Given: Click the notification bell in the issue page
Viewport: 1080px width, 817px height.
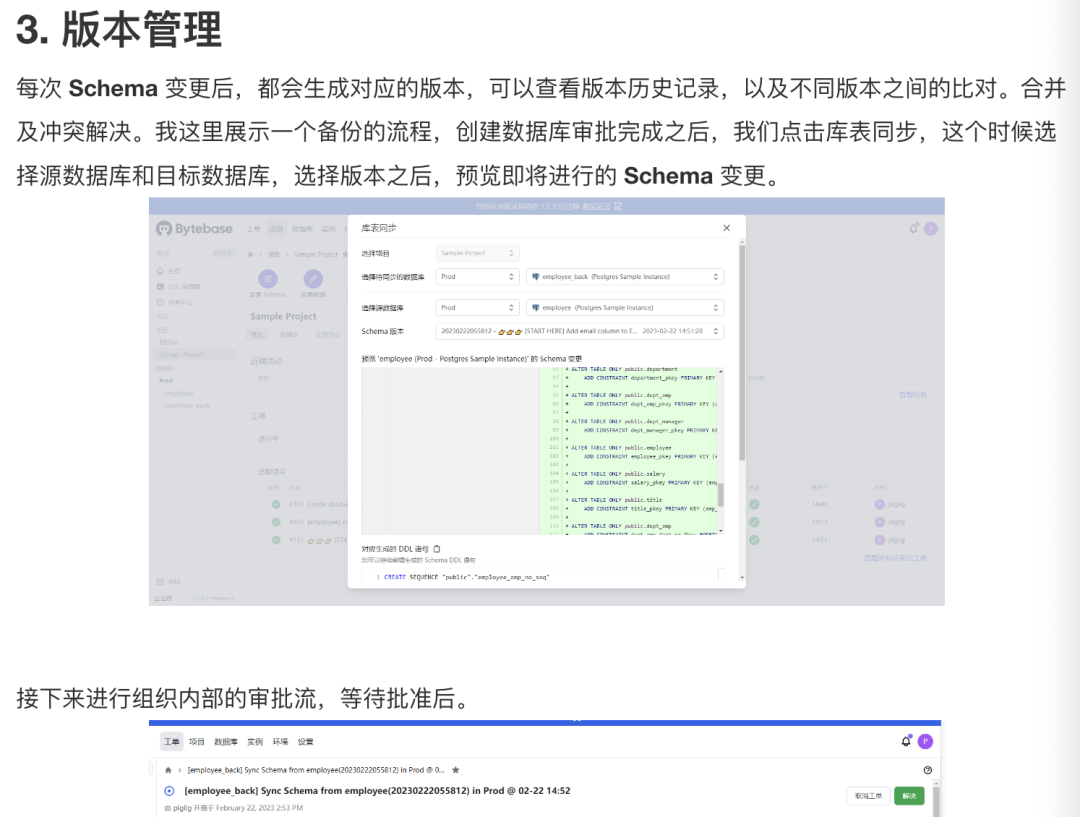Looking at the screenshot, I should pyautogui.click(x=906, y=741).
